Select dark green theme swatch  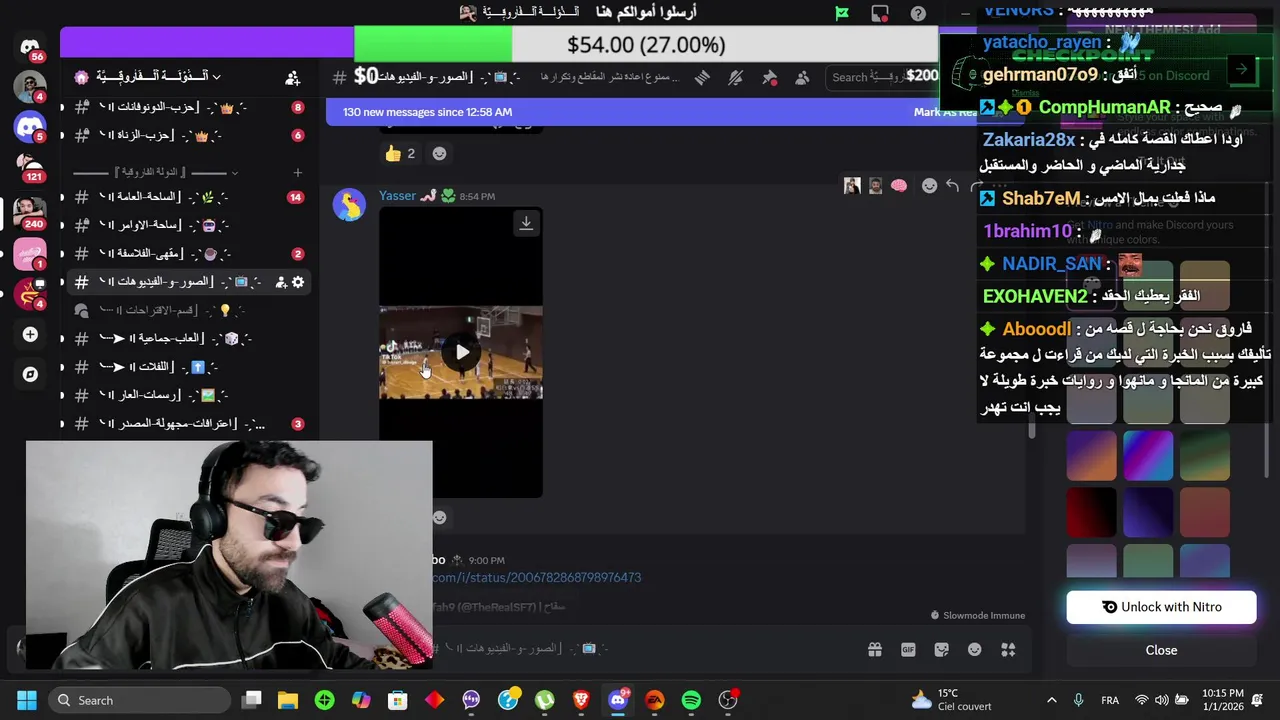point(1204,455)
